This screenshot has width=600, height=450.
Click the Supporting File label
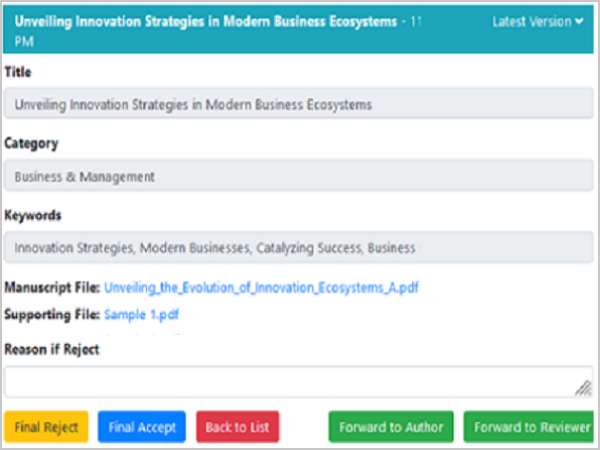coord(52,315)
